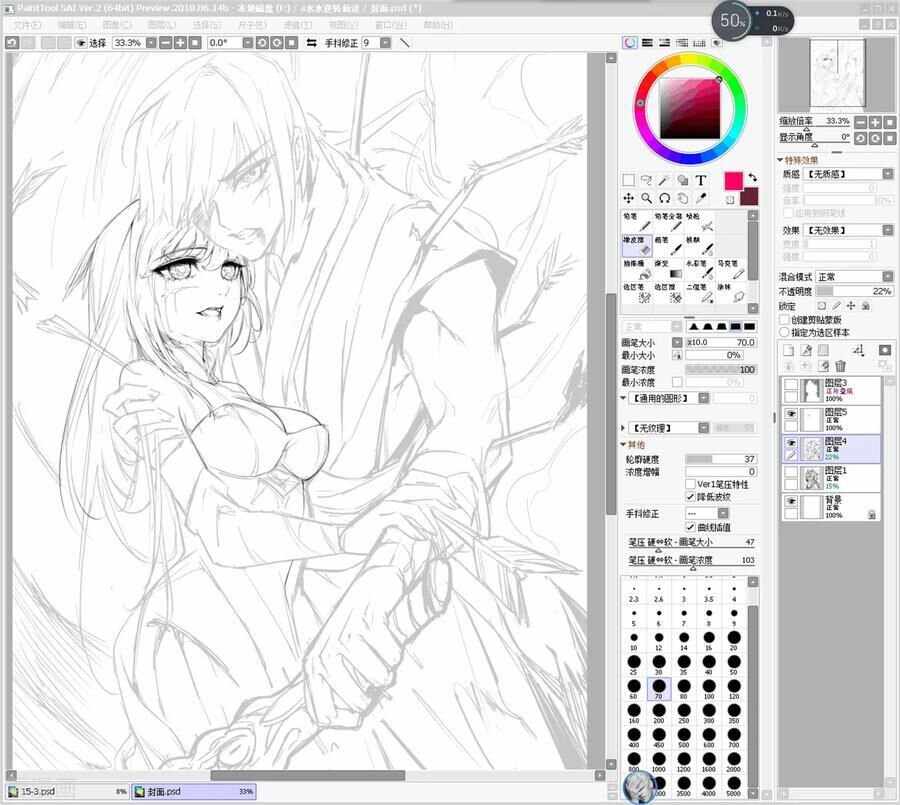Image resolution: width=900 pixels, height=805 pixels.
Task: Select the Magic Wand selection tool
Action: (x=665, y=181)
